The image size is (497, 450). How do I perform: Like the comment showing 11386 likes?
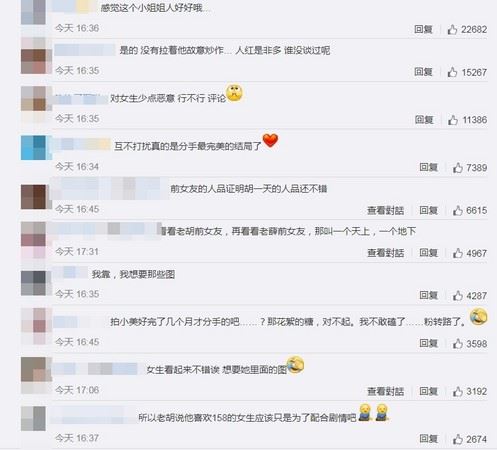[x=453, y=120]
